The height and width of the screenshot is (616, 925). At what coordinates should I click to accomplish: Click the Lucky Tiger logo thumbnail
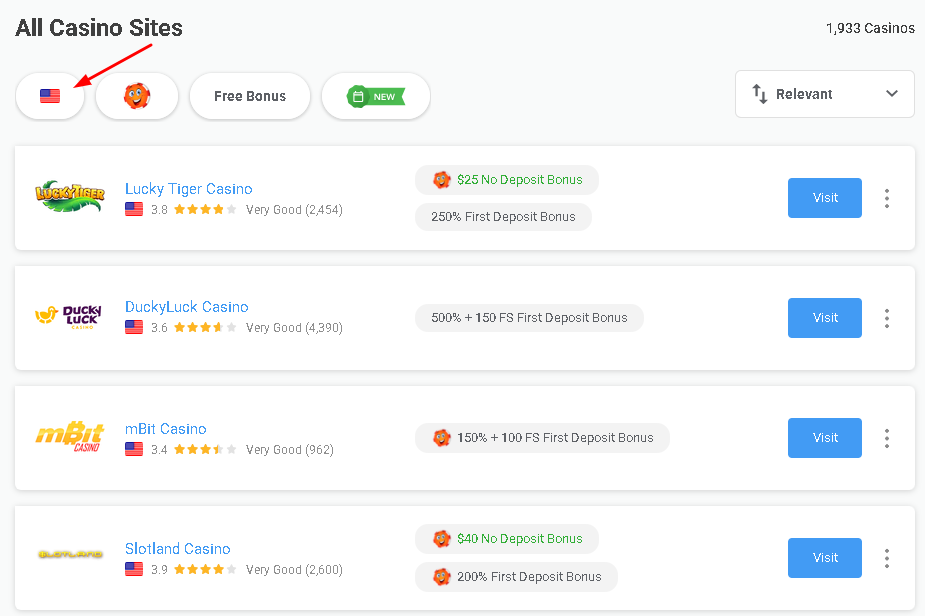point(70,198)
